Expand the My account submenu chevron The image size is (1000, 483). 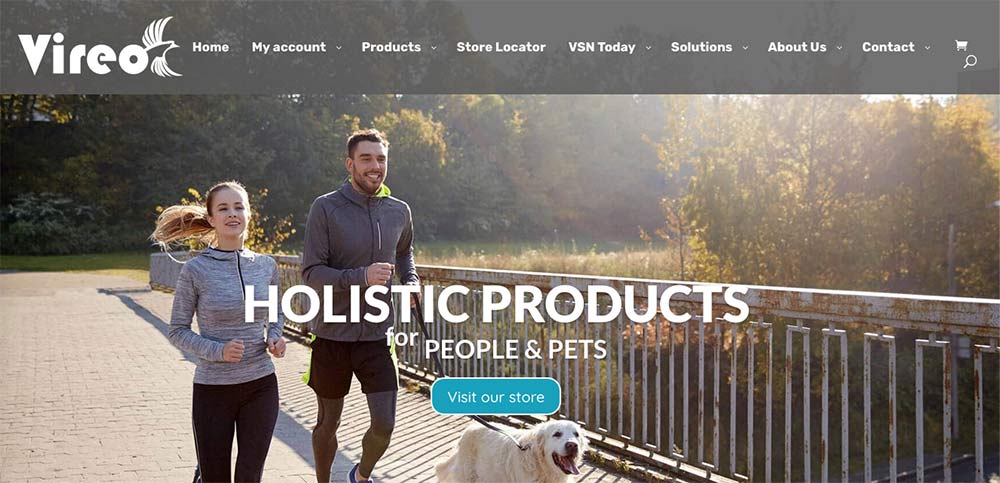pyautogui.click(x=339, y=48)
